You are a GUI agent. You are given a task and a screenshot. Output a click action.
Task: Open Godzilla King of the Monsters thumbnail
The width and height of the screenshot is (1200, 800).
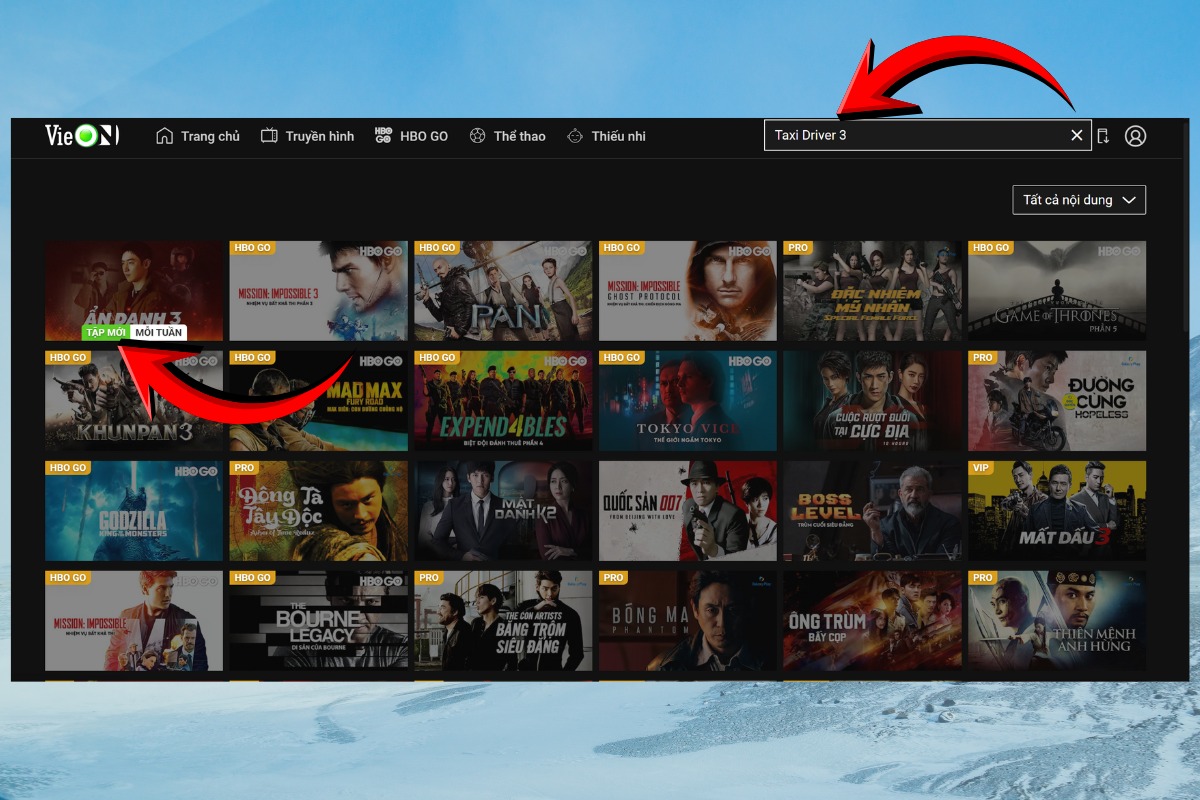[134, 510]
